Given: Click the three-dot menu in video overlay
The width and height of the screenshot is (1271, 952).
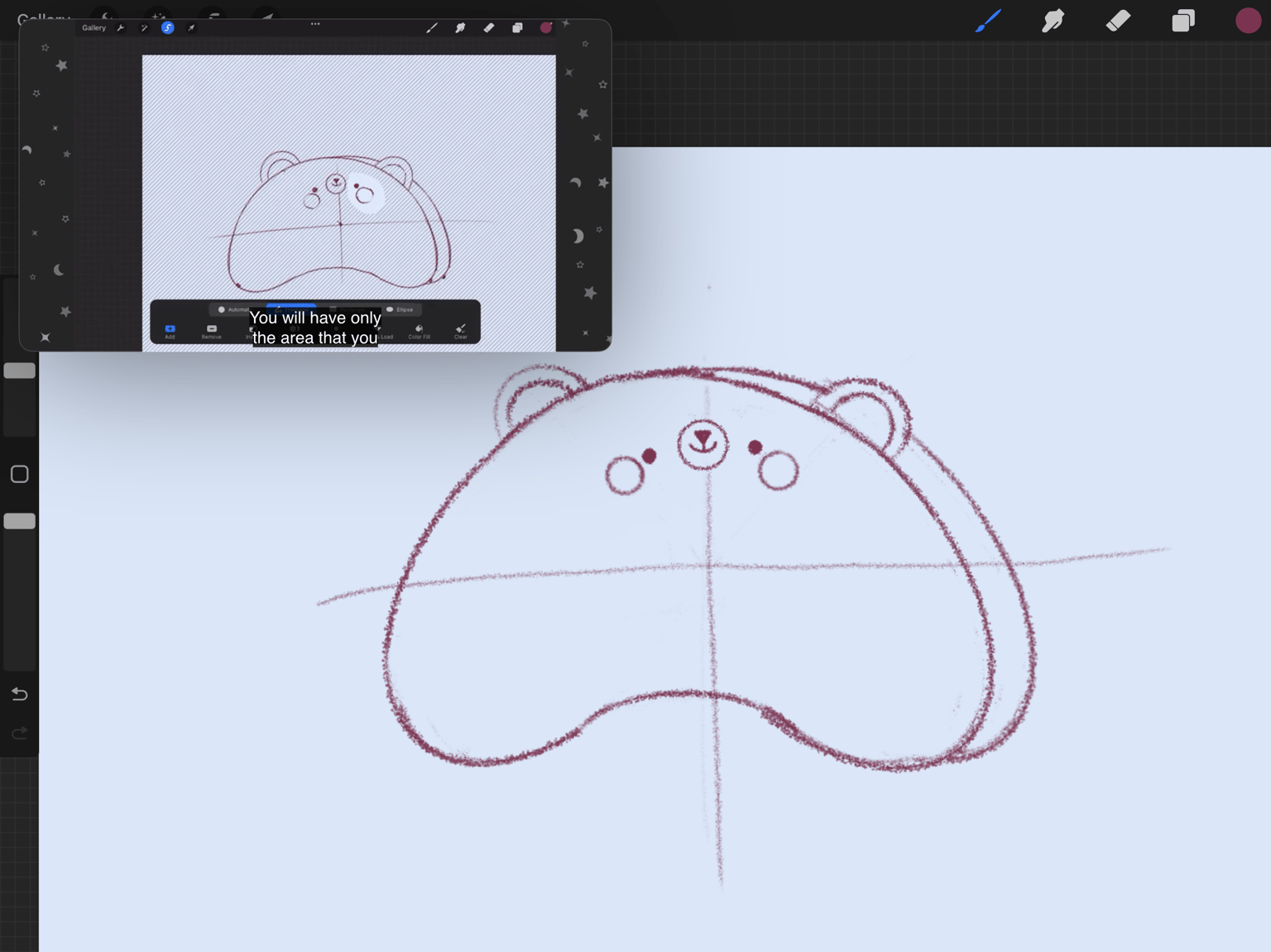Looking at the screenshot, I should (315, 24).
